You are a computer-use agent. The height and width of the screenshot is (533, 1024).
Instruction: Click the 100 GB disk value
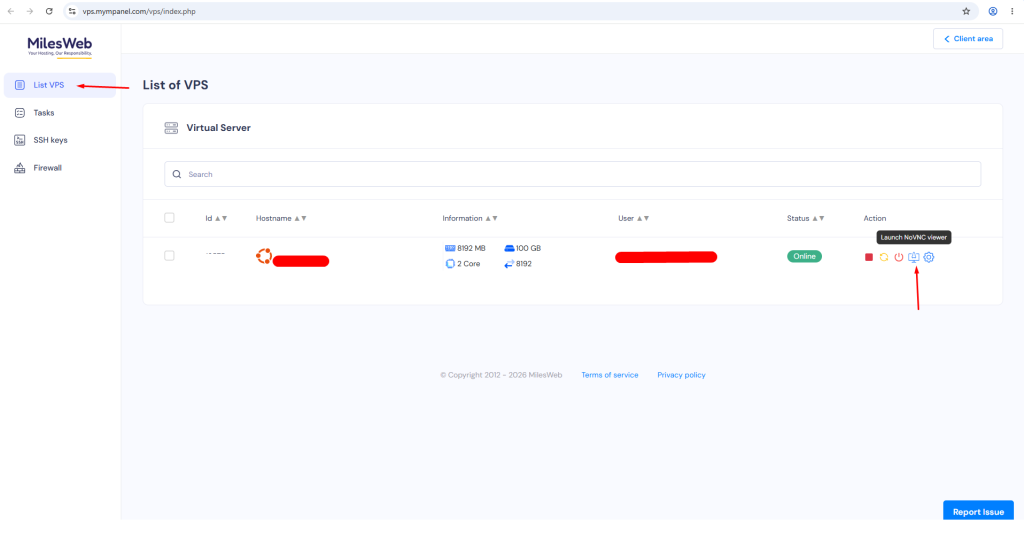528,248
